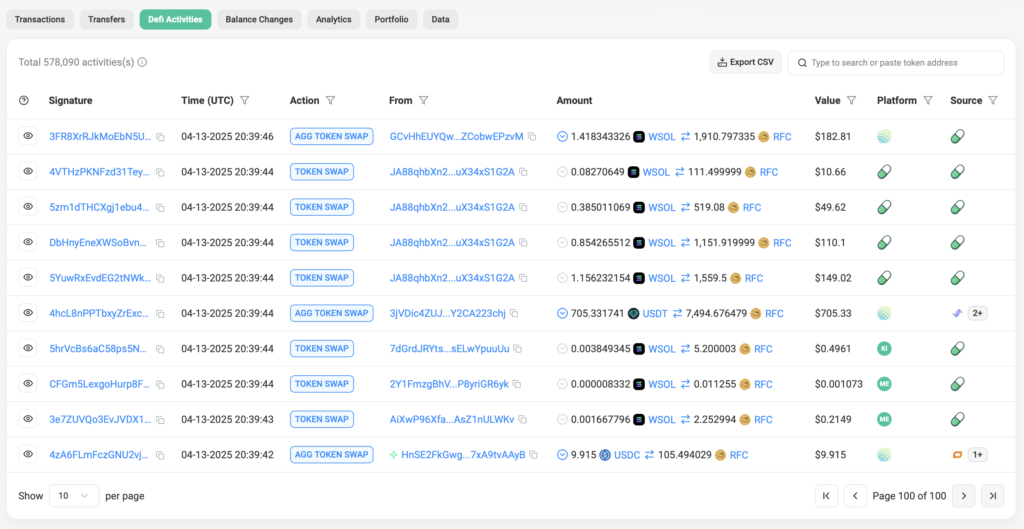Screen dimensions: 1024x529
Task: Toggle eye view for row 5YuwRxEvdEG2tNWk
Action: coord(28,277)
